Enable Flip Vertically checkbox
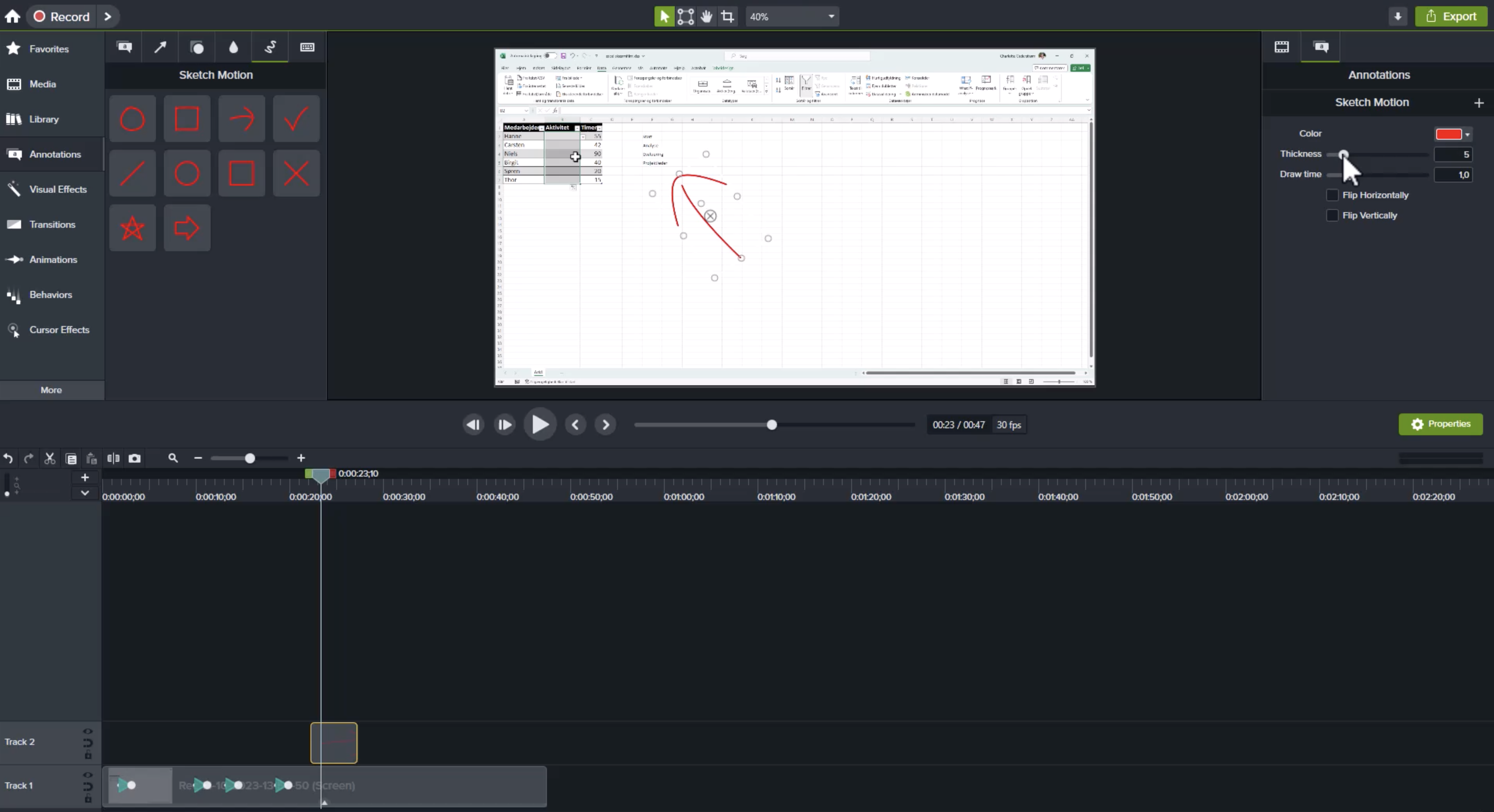 1332,215
